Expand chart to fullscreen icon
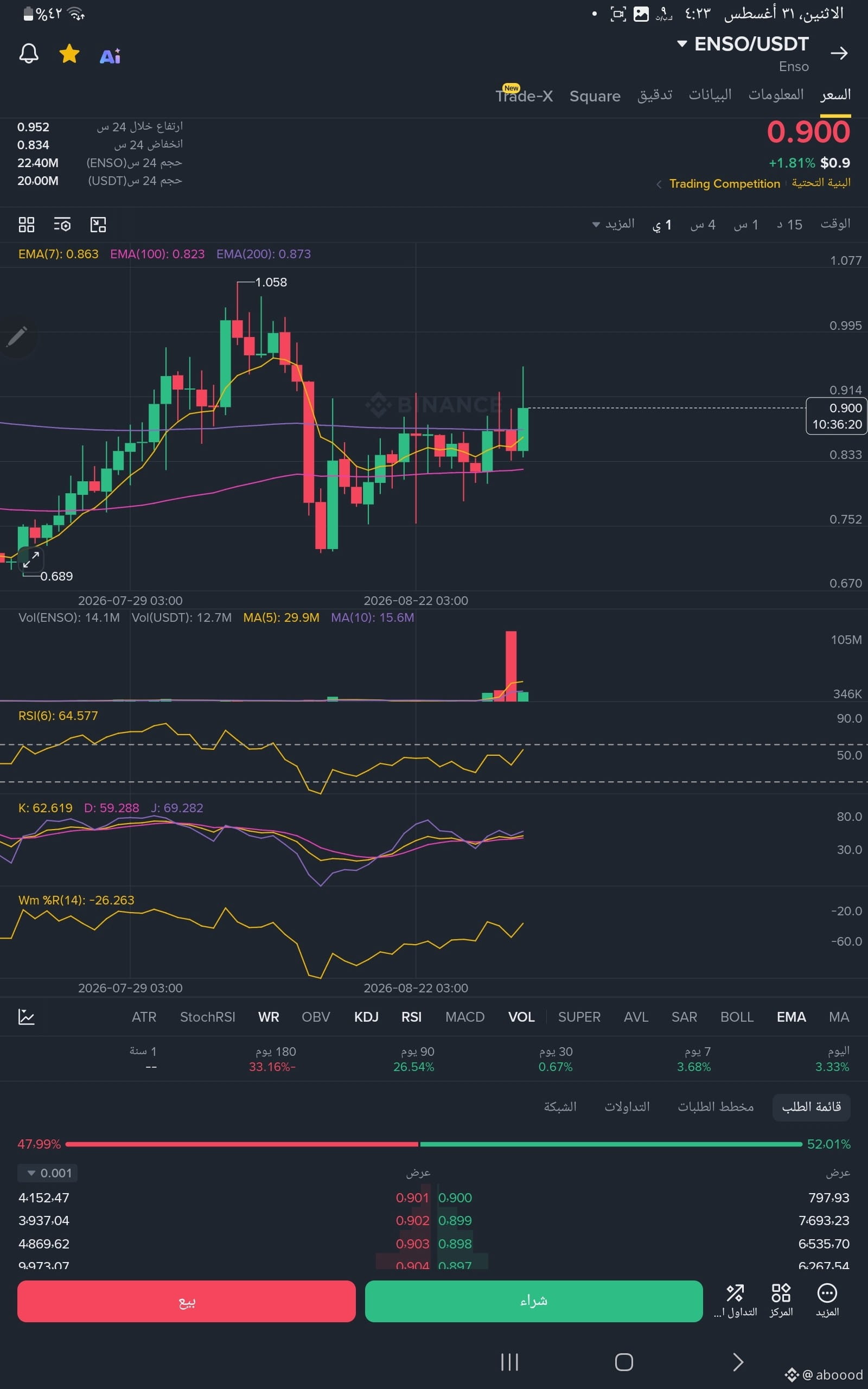This screenshot has height=1389, width=868. pyautogui.click(x=31, y=559)
